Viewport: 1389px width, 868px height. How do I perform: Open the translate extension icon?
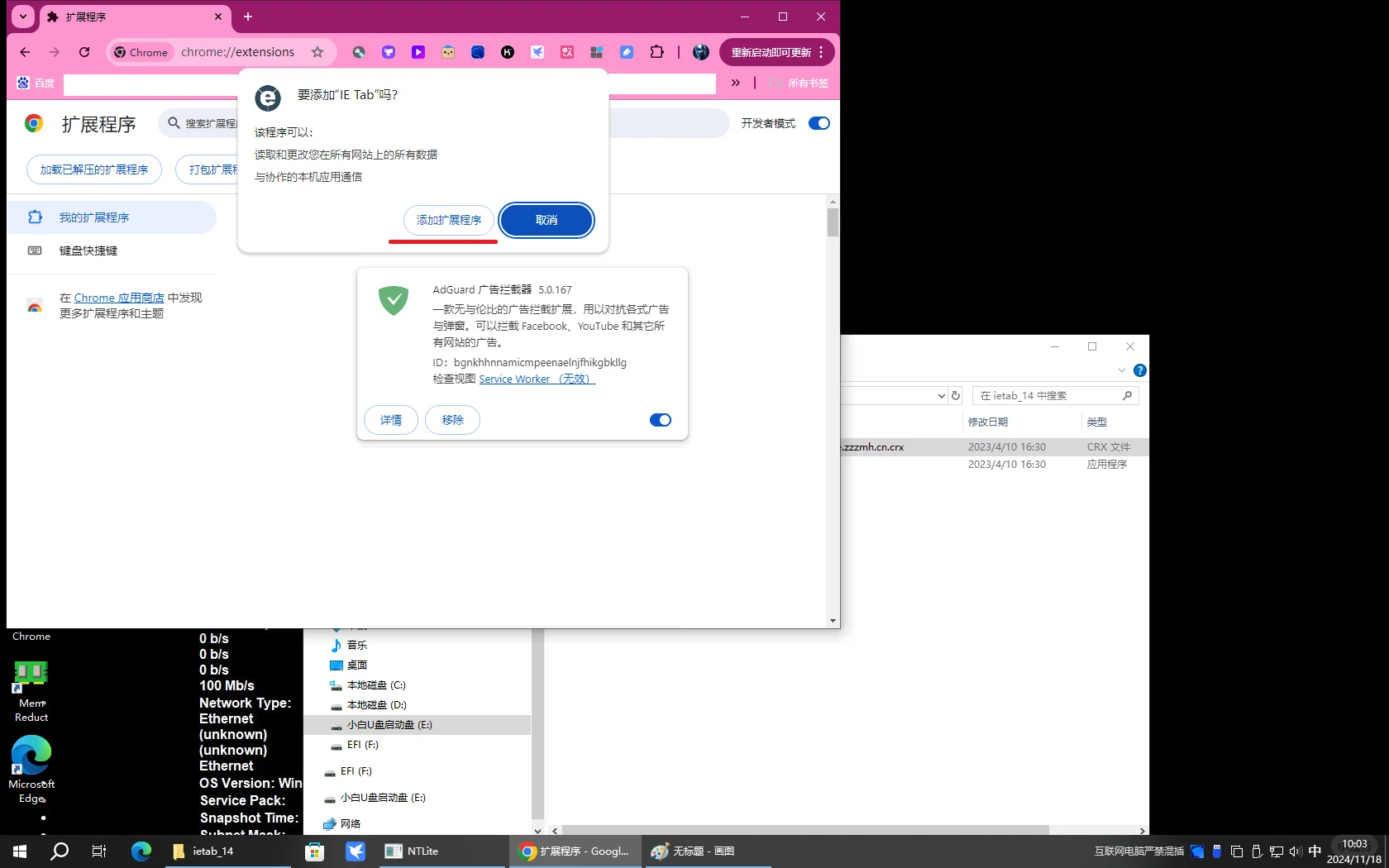click(567, 52)
